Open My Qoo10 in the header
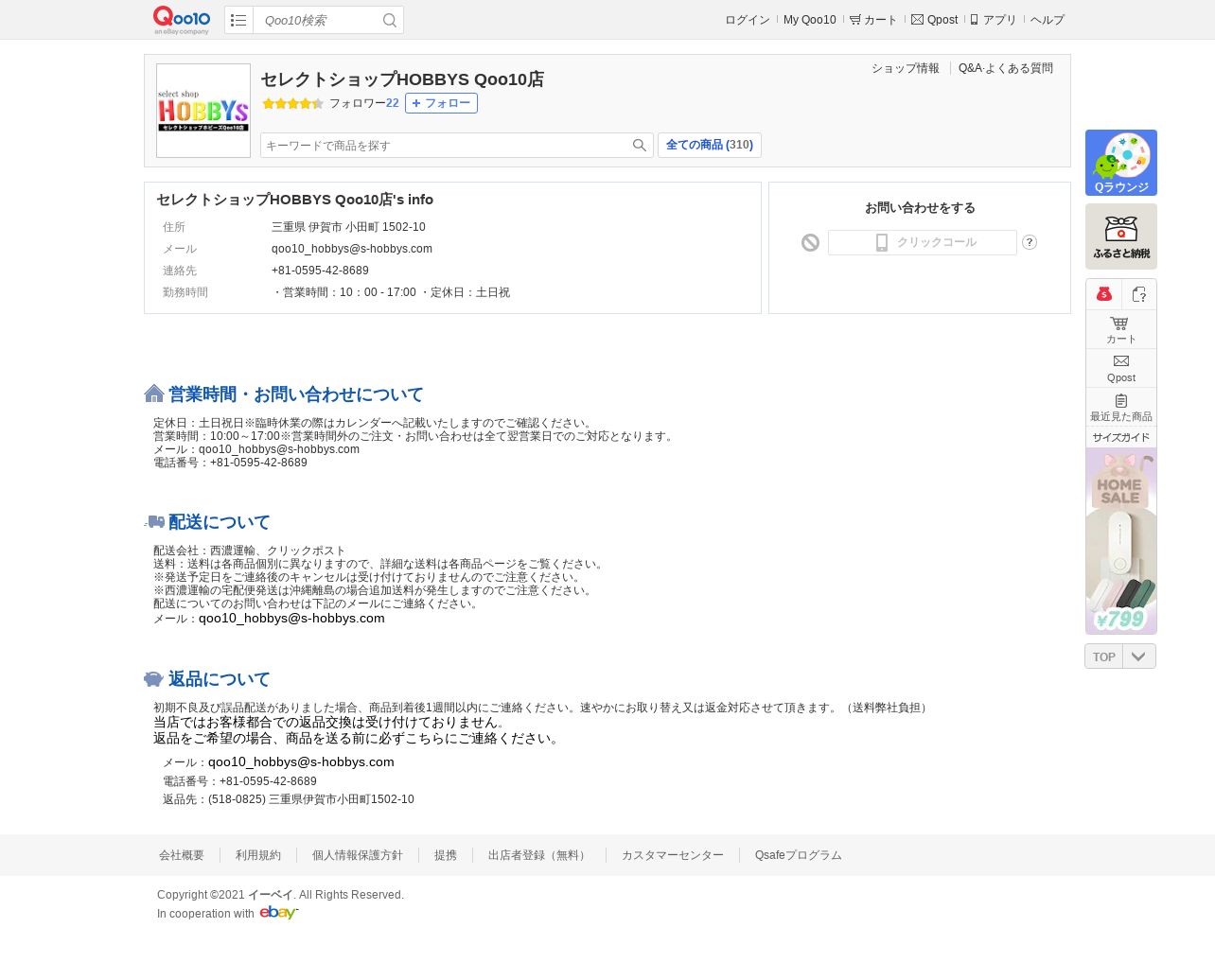The height and width of the screenshot is (980, 1215). (810, 20)
